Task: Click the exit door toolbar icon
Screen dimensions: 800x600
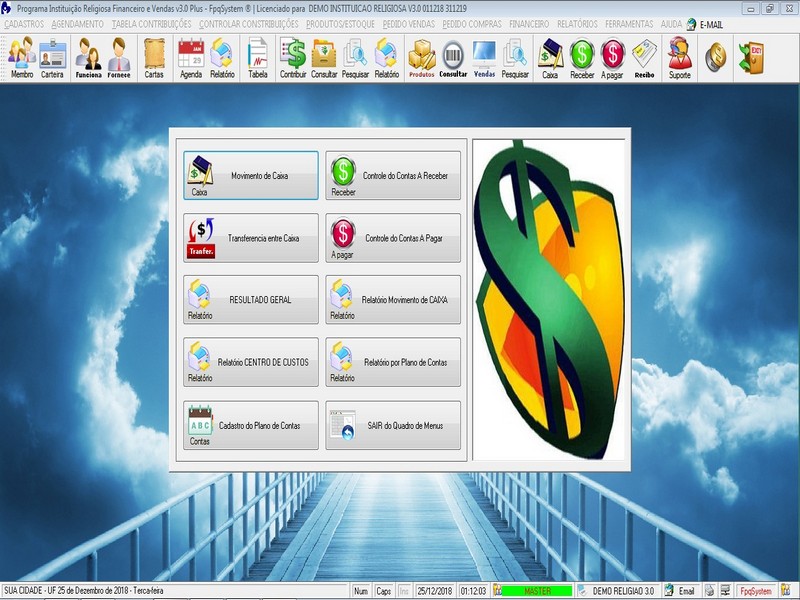Action: 751,57
